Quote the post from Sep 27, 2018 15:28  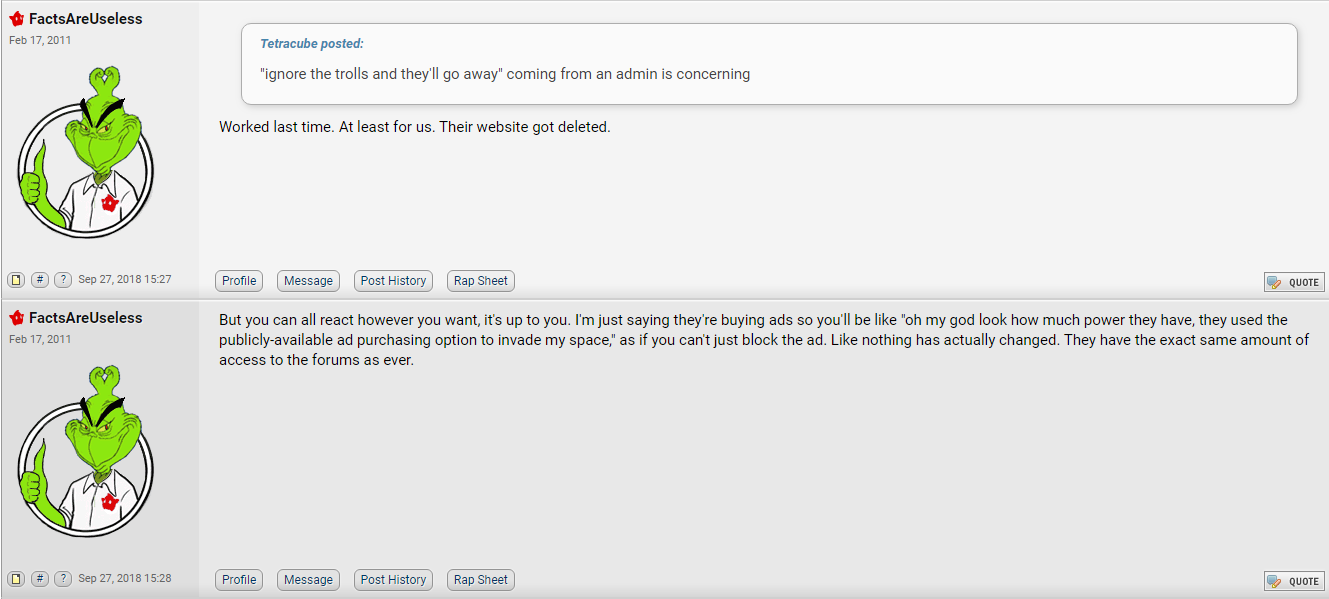(1294, 581)
